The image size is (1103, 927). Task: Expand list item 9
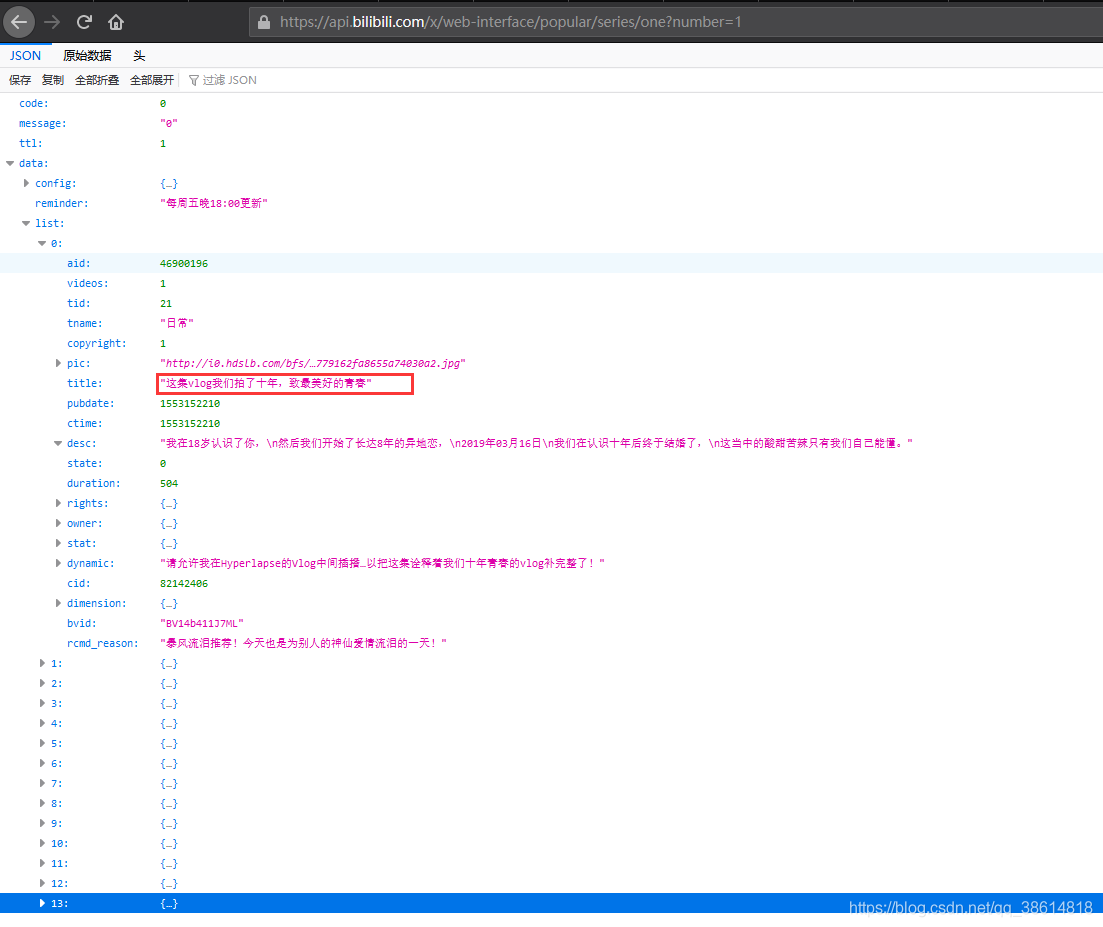click(x=42, y=823)
